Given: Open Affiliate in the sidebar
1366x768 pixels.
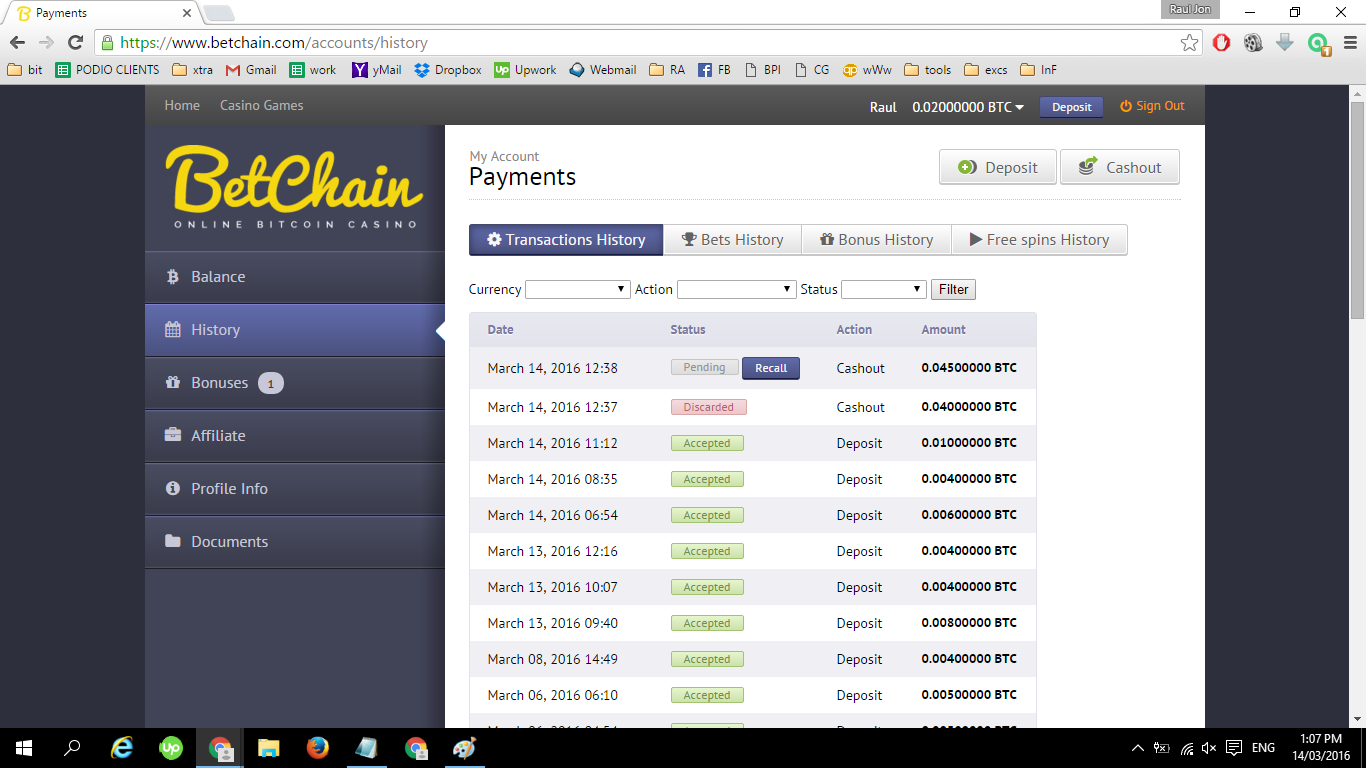Looking at the screenshot, I should [295, 436].
